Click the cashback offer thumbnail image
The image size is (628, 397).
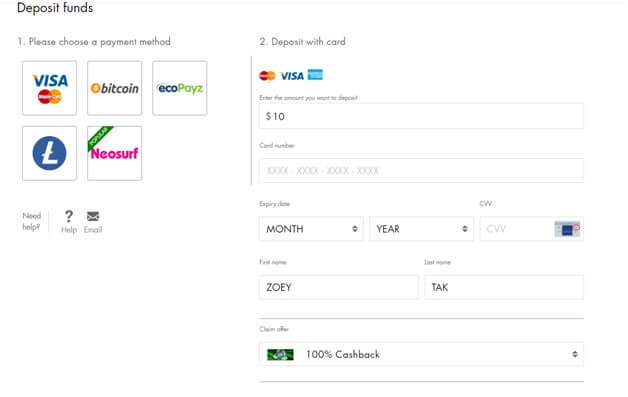pyautogui.click(x=280, y=355)
